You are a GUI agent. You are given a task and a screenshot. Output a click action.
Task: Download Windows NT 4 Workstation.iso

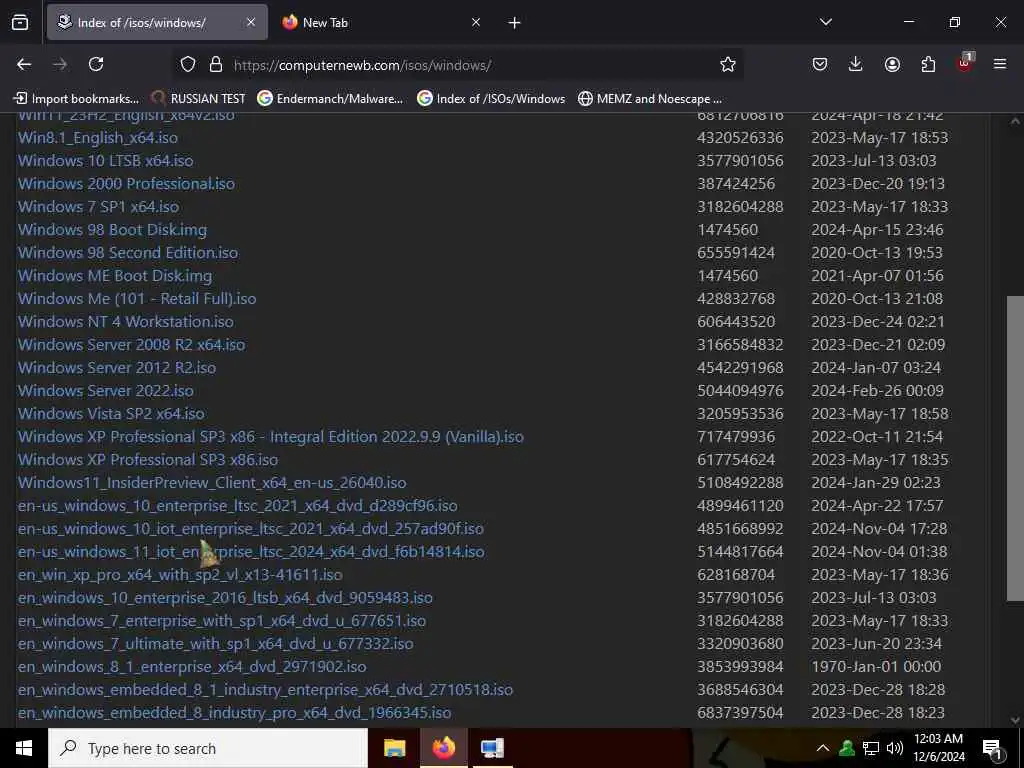coord(125,321)
